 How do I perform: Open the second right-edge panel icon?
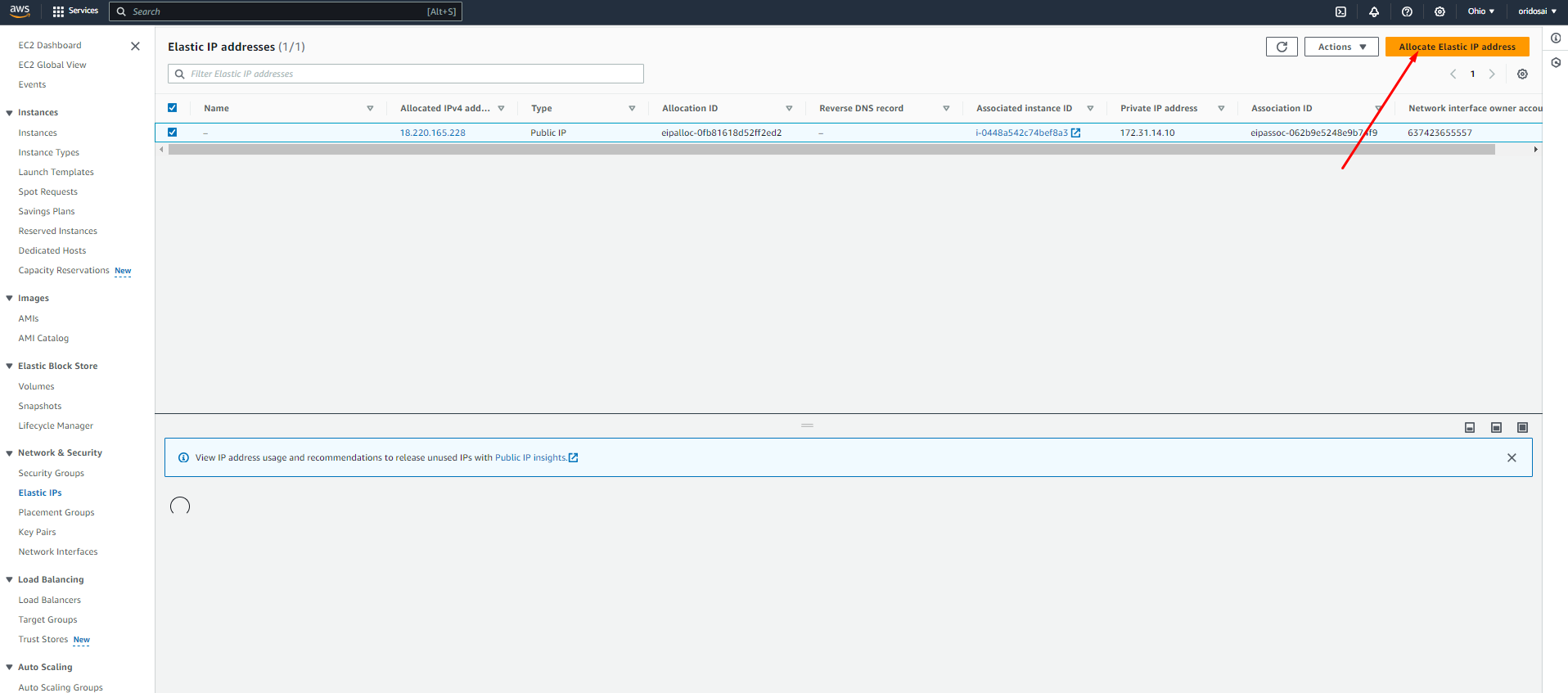pyautogui.click(x=1556, y=62)
